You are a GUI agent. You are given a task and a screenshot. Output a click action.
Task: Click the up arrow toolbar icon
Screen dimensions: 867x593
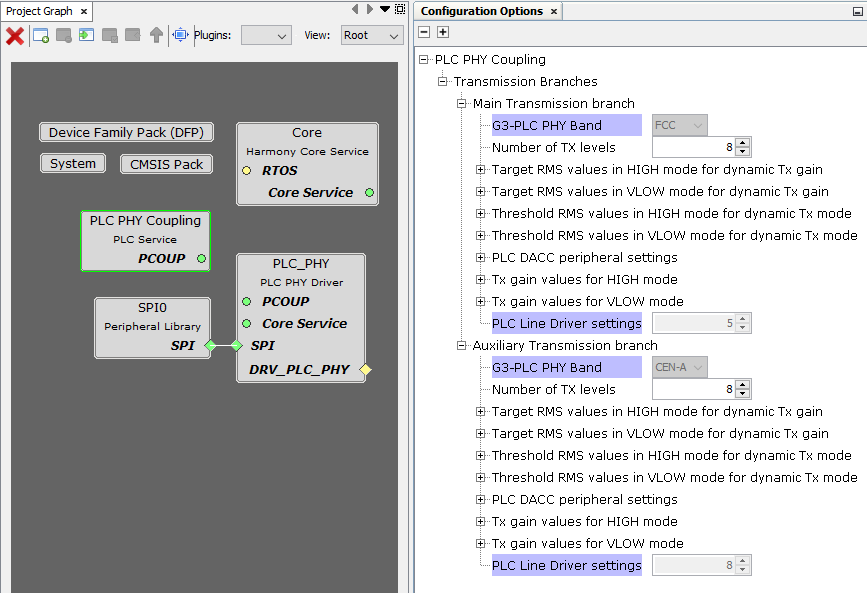pos(156,36)
